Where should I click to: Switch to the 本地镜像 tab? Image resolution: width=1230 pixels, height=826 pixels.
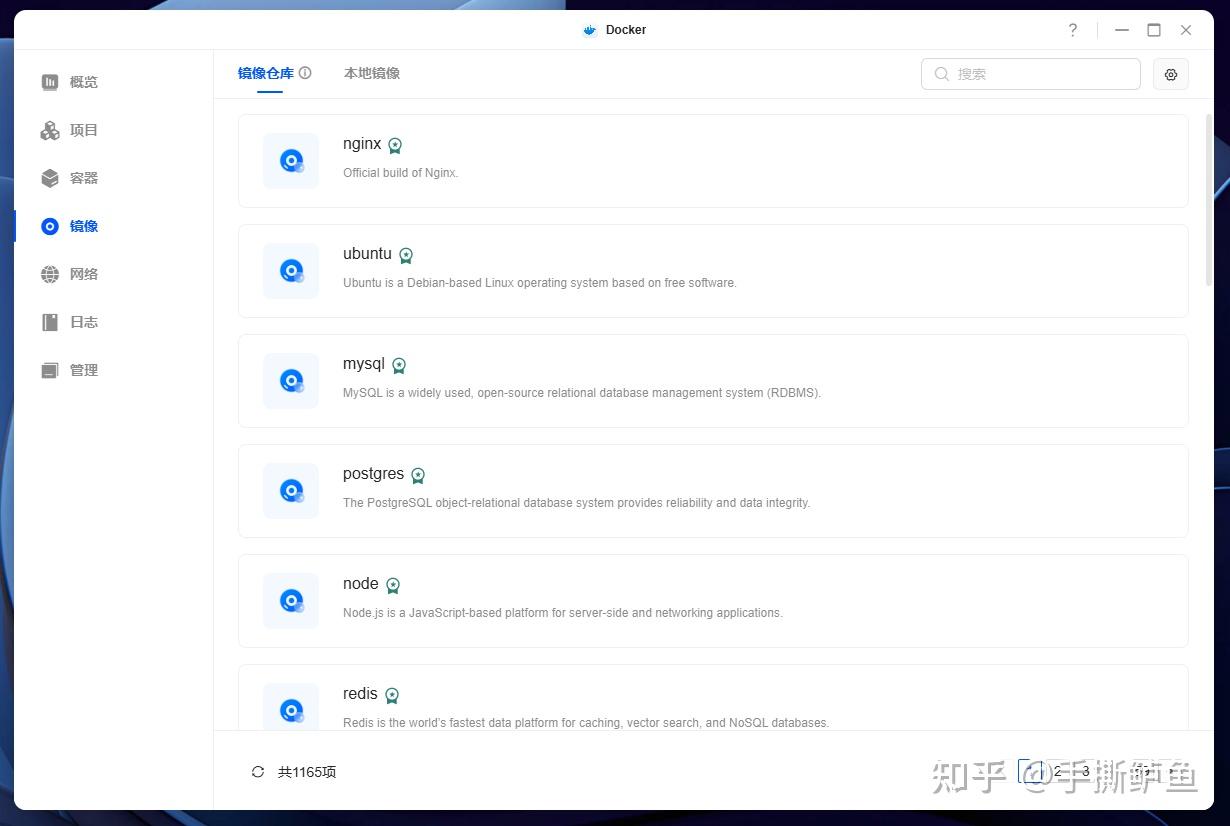372,73
